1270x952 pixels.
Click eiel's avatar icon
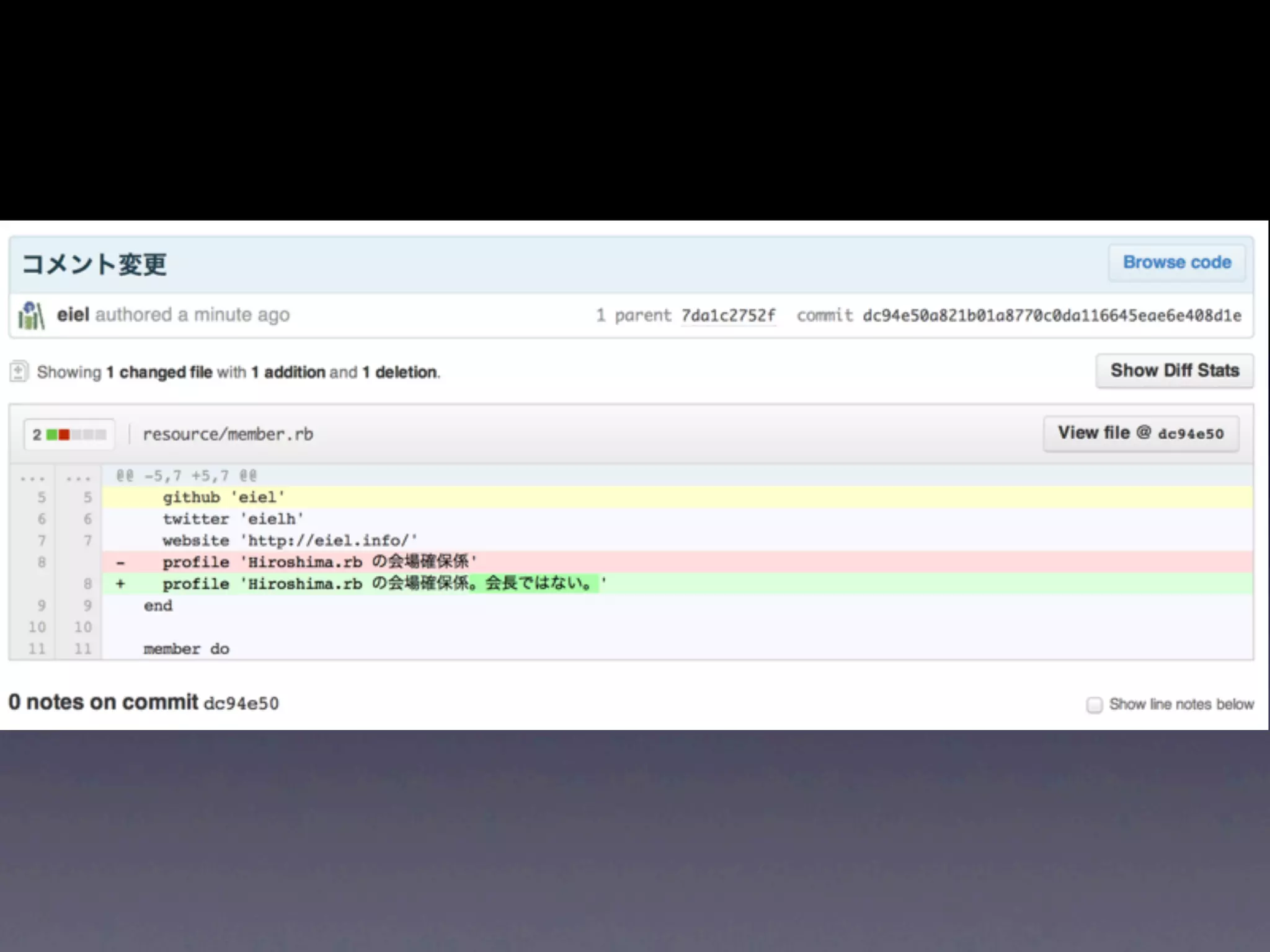32,315
